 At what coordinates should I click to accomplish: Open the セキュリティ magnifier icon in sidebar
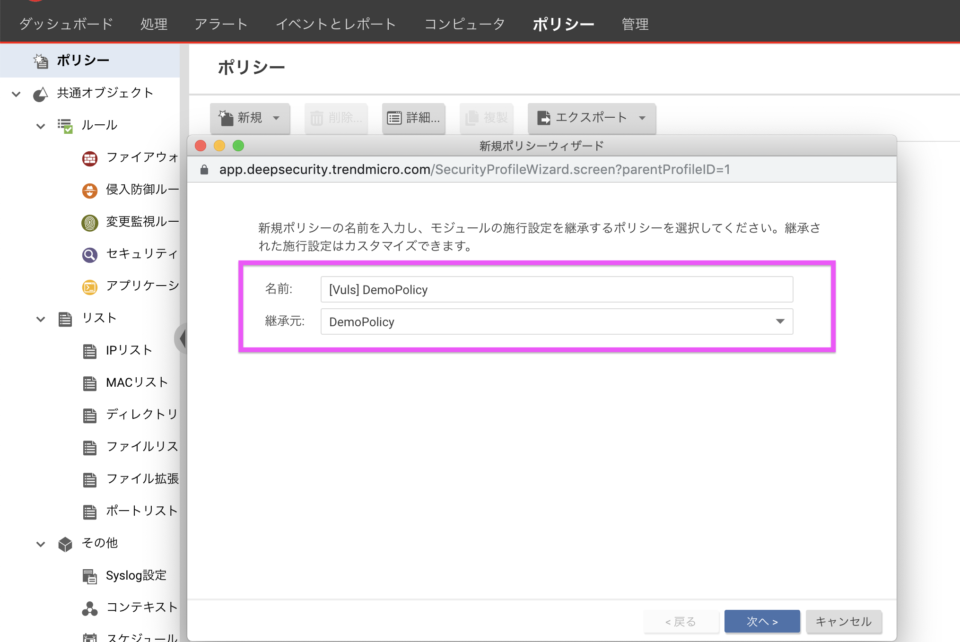(88, 253)
